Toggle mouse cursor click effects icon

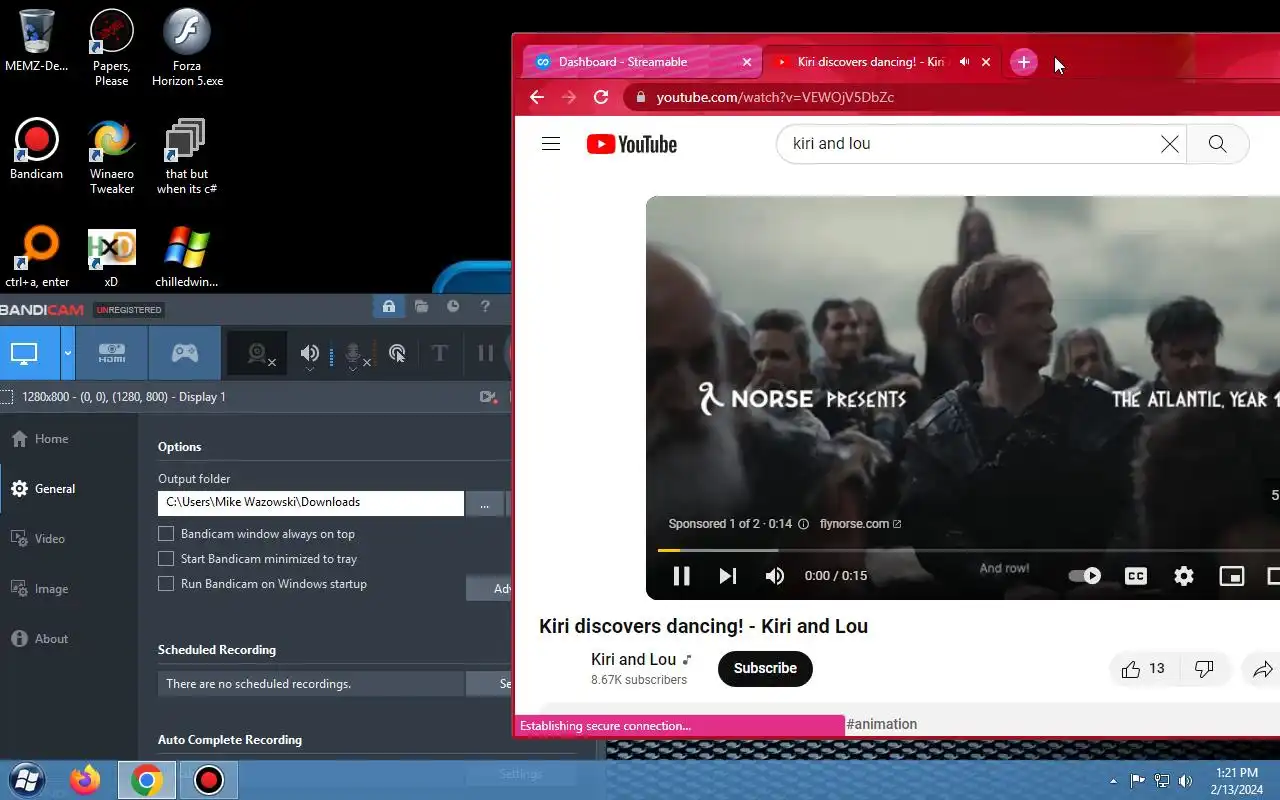coord(397,353)
